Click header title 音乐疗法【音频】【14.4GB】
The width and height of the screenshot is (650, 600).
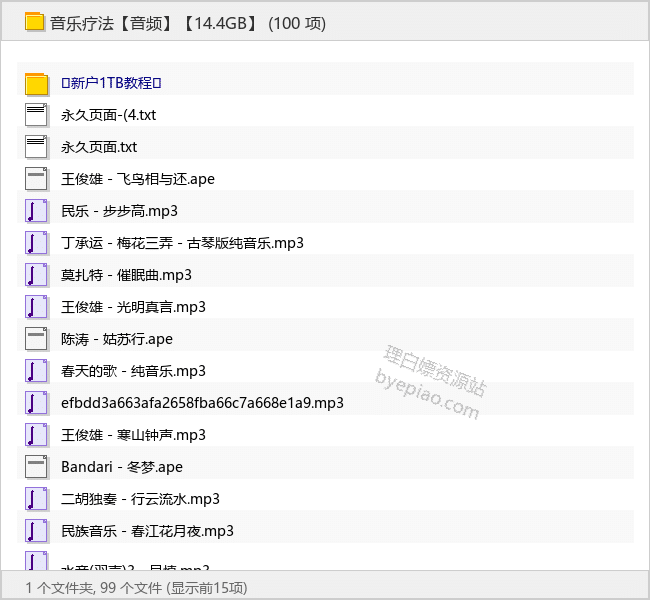click(x=154, y=23)
